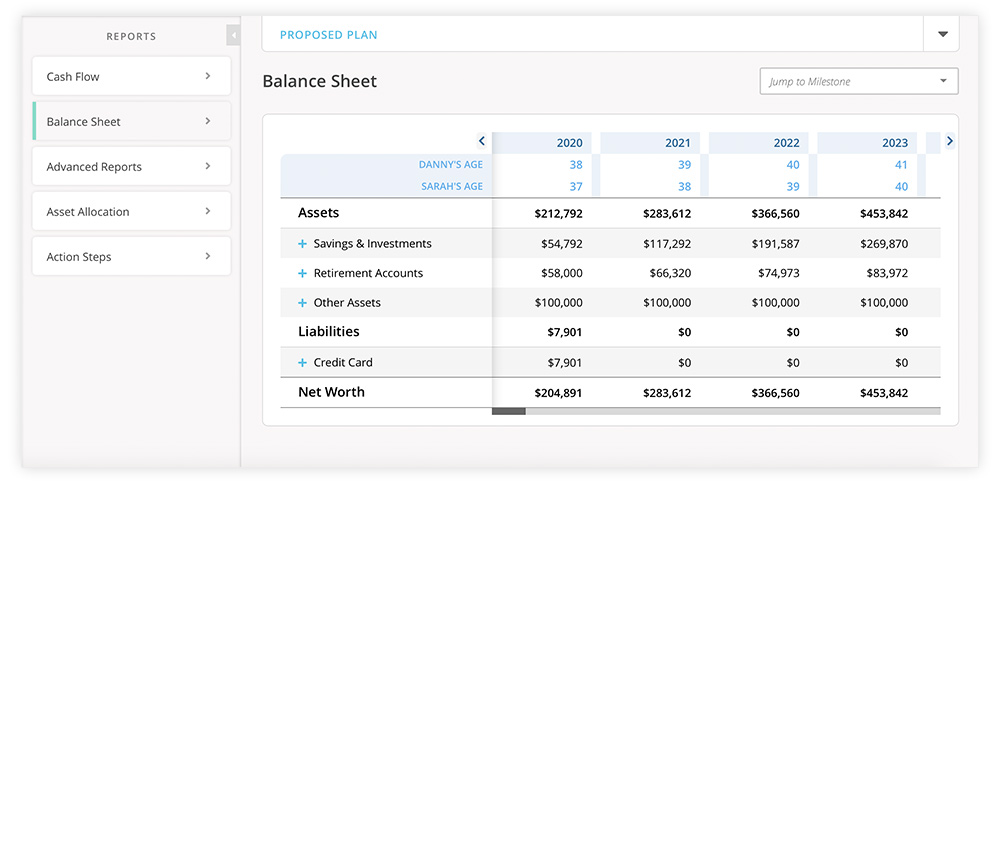This screenshot has height=850, width=1000.
Task: Open the Asset Allocation report
Action: (x=131, y=212)
